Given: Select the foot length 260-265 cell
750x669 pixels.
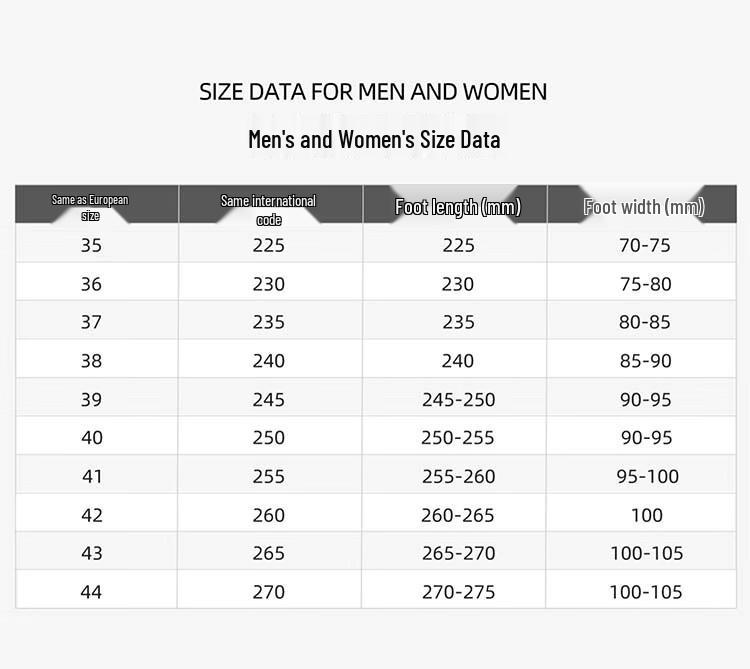Looking at the screenshot, I should [x=457, y=515].
